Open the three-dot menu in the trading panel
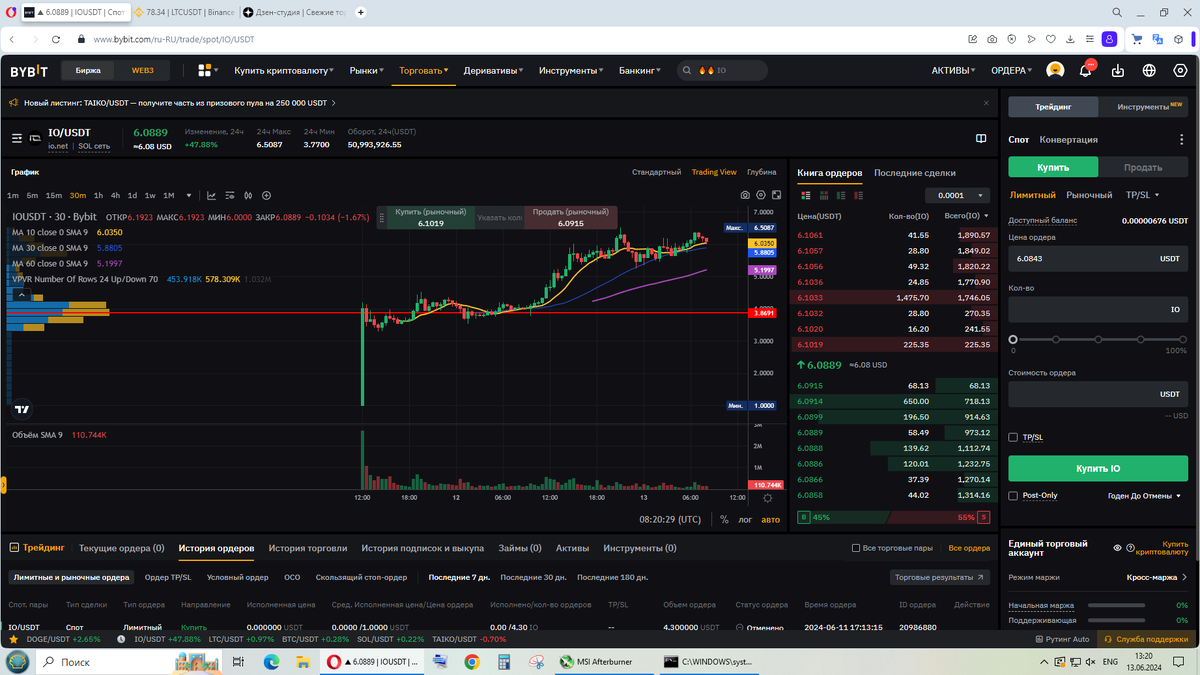 (x=1181, y=140)
